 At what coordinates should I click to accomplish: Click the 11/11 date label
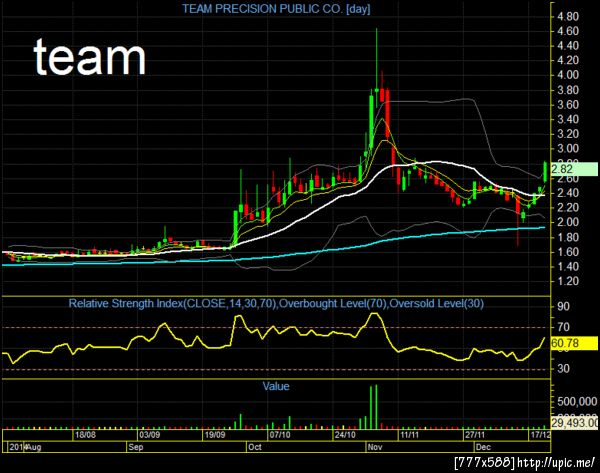click(409, 435)
